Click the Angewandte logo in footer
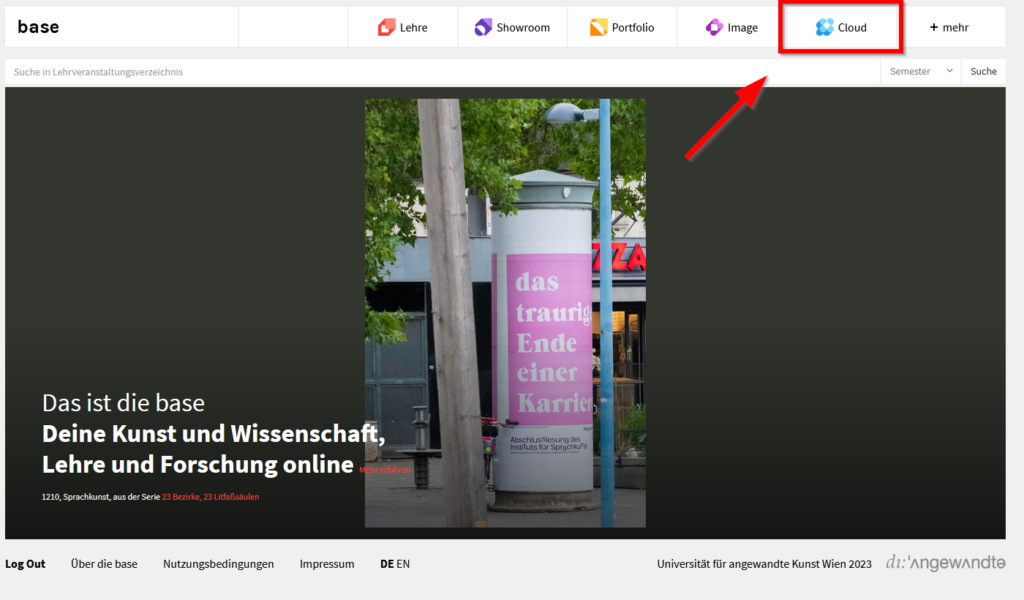The image size is (1024, 600). [x=945, y=563]
